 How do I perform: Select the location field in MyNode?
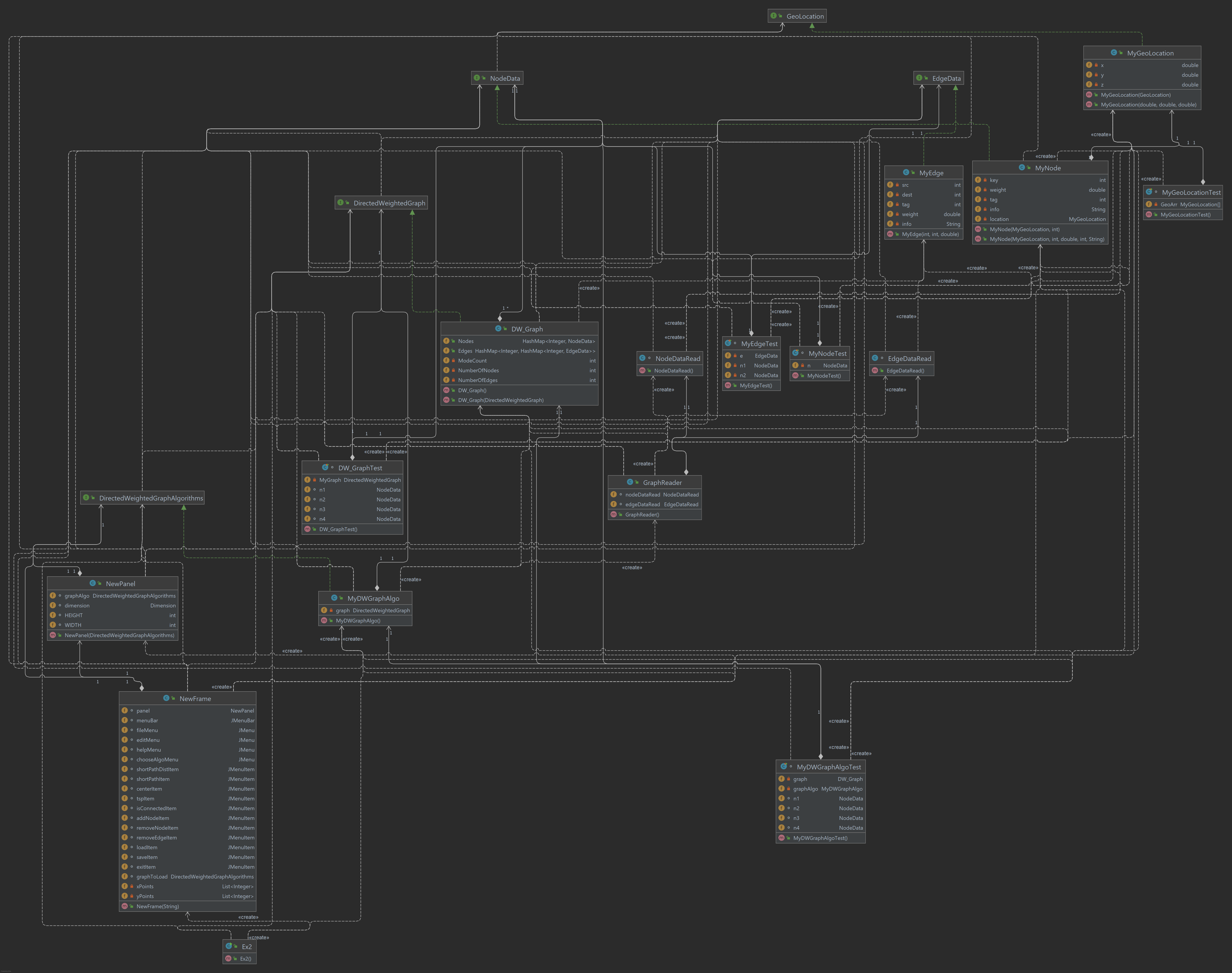[999, 219]
